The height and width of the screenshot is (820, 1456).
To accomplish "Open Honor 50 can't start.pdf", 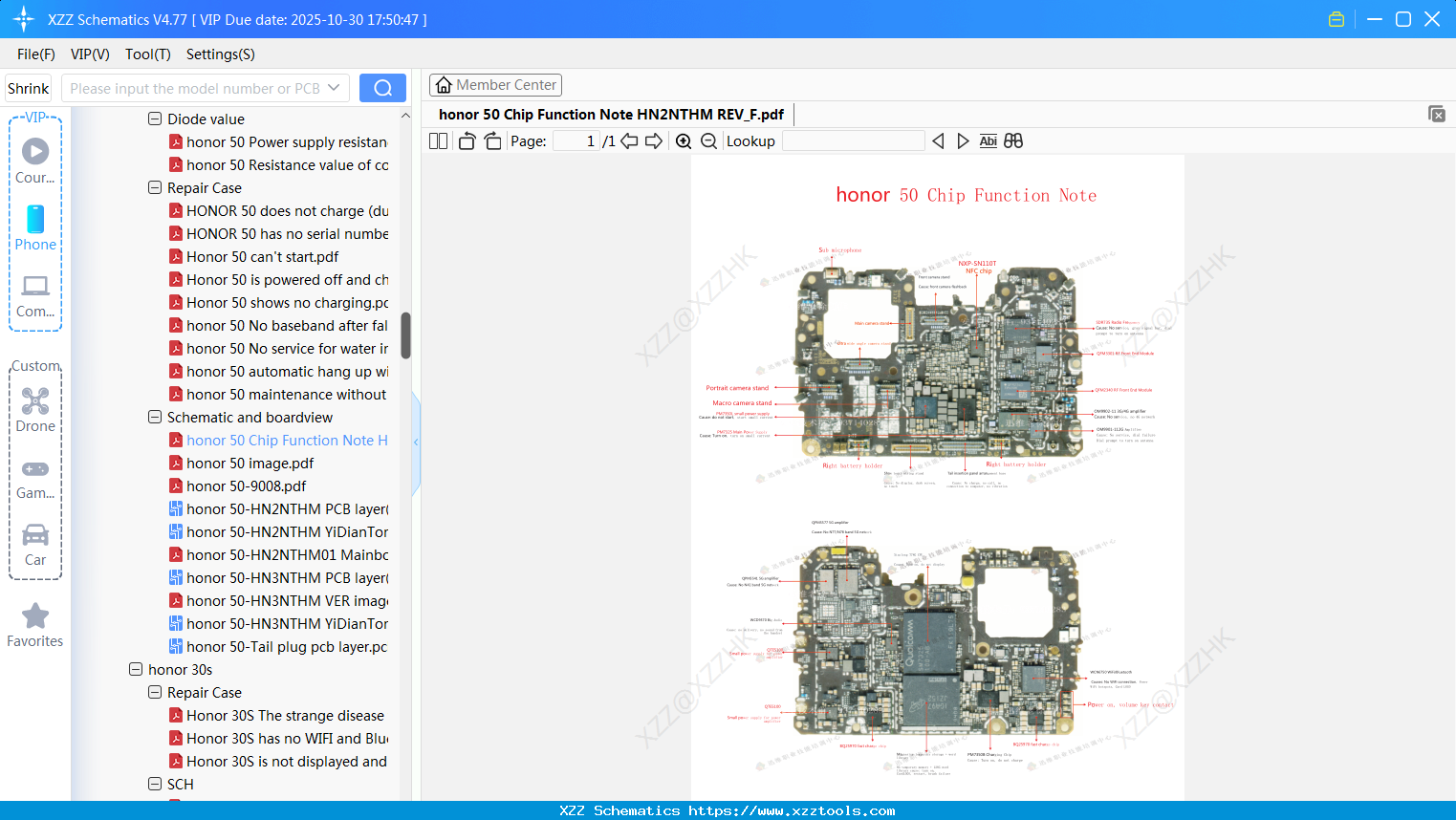I will point(253,257).
